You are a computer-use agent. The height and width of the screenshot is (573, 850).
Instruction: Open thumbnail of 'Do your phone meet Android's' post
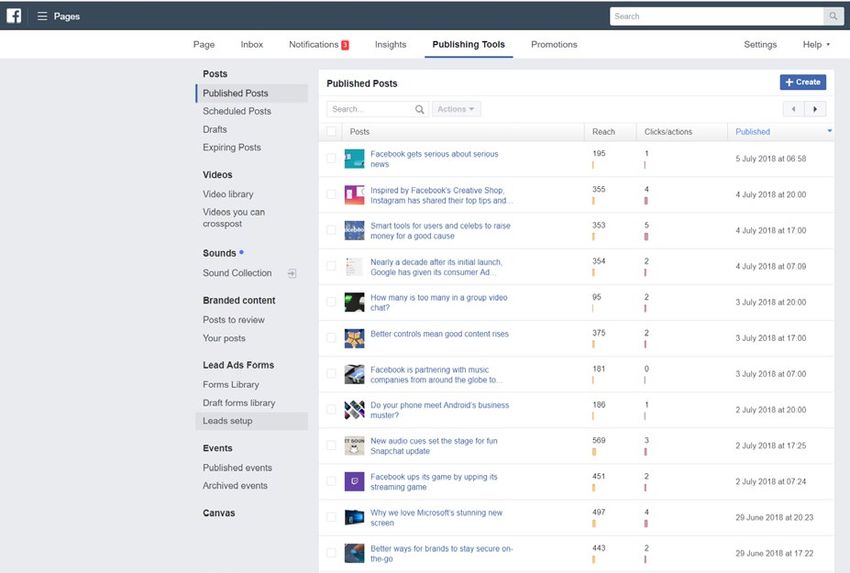click(x=355, y=410)
